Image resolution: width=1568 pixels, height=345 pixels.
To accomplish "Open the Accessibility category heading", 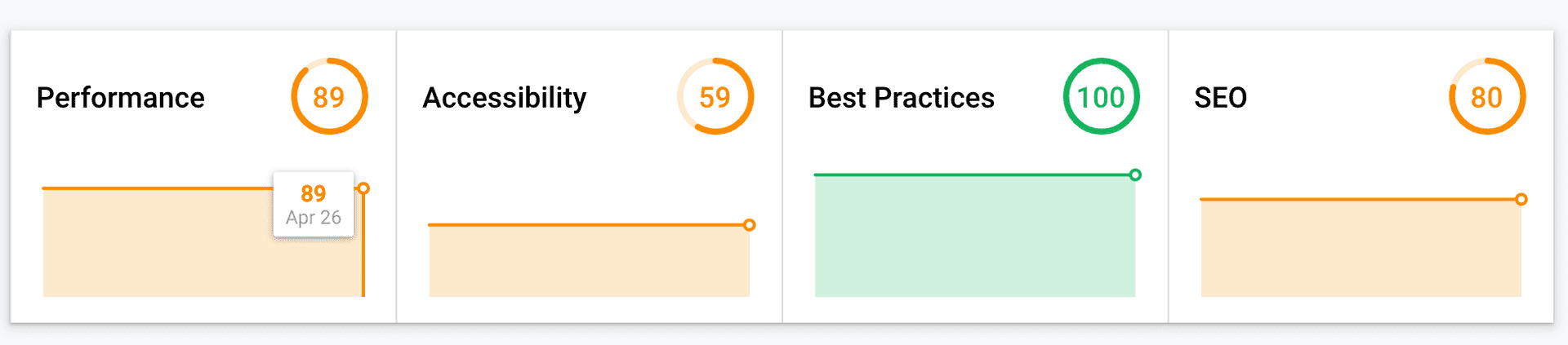I will (505, 98).
